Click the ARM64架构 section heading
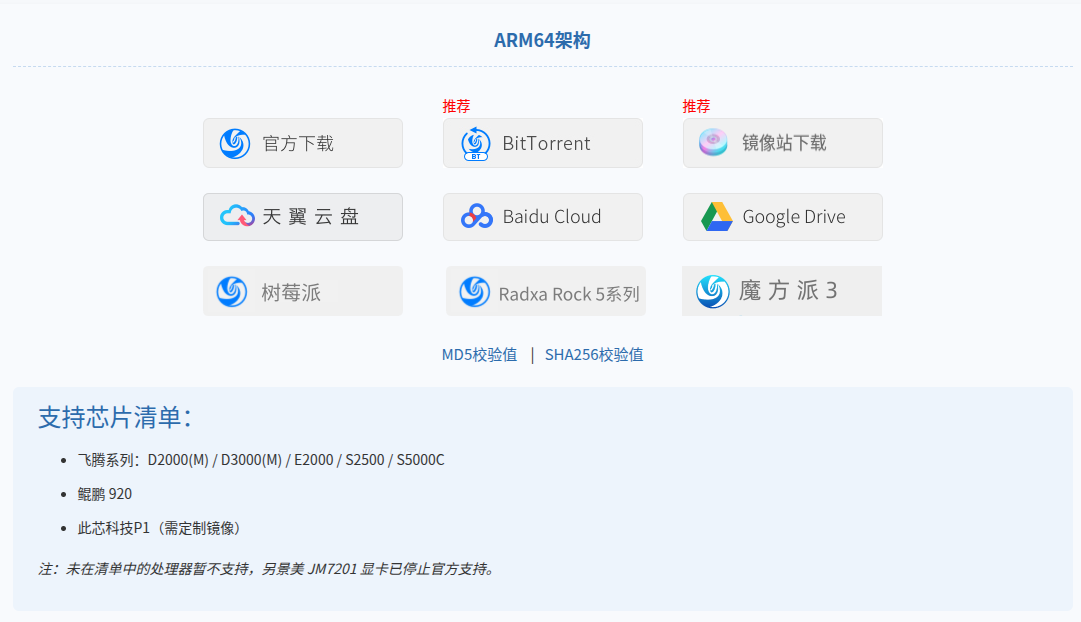Image resolution: width=1081 pixels, height=622 pixels. pos(542,41)
